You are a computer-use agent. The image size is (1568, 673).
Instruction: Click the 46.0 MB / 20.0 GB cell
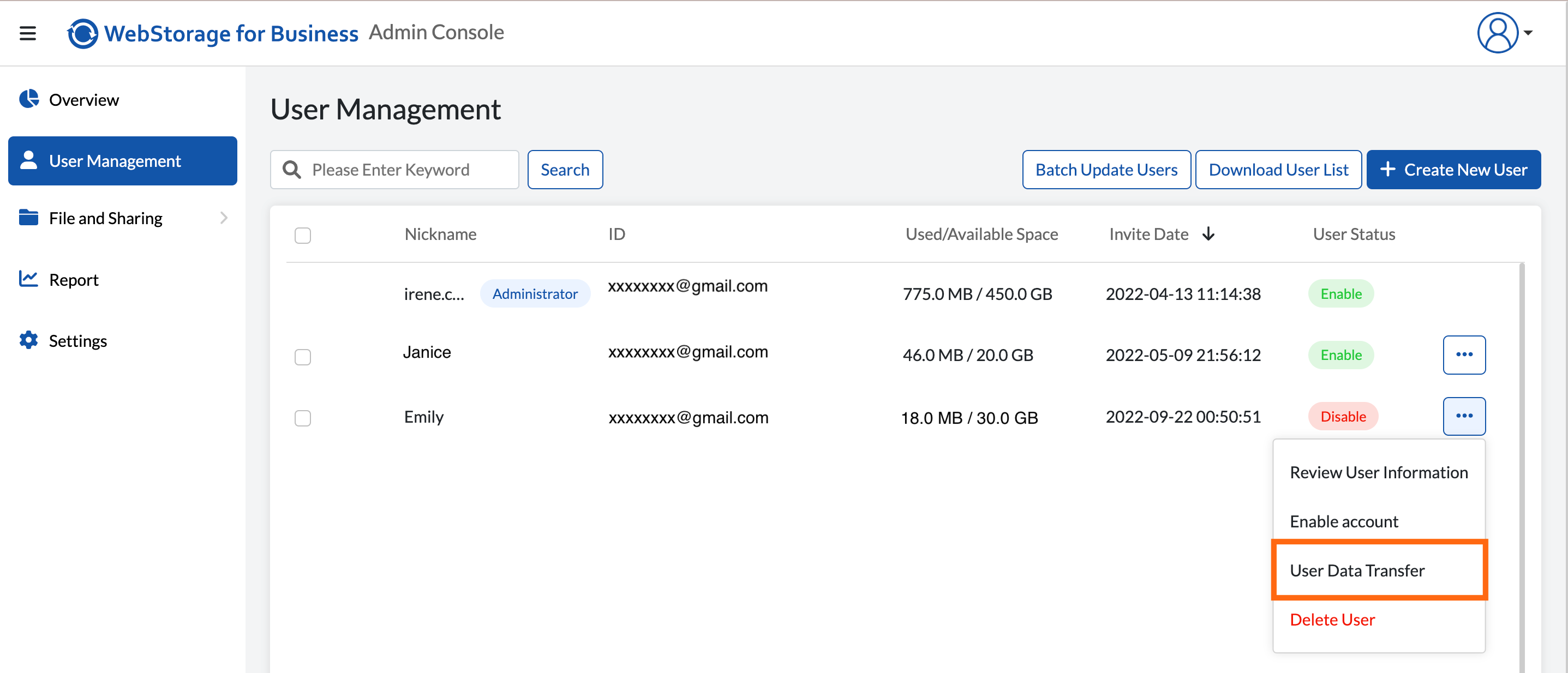(x=968, y=354)
